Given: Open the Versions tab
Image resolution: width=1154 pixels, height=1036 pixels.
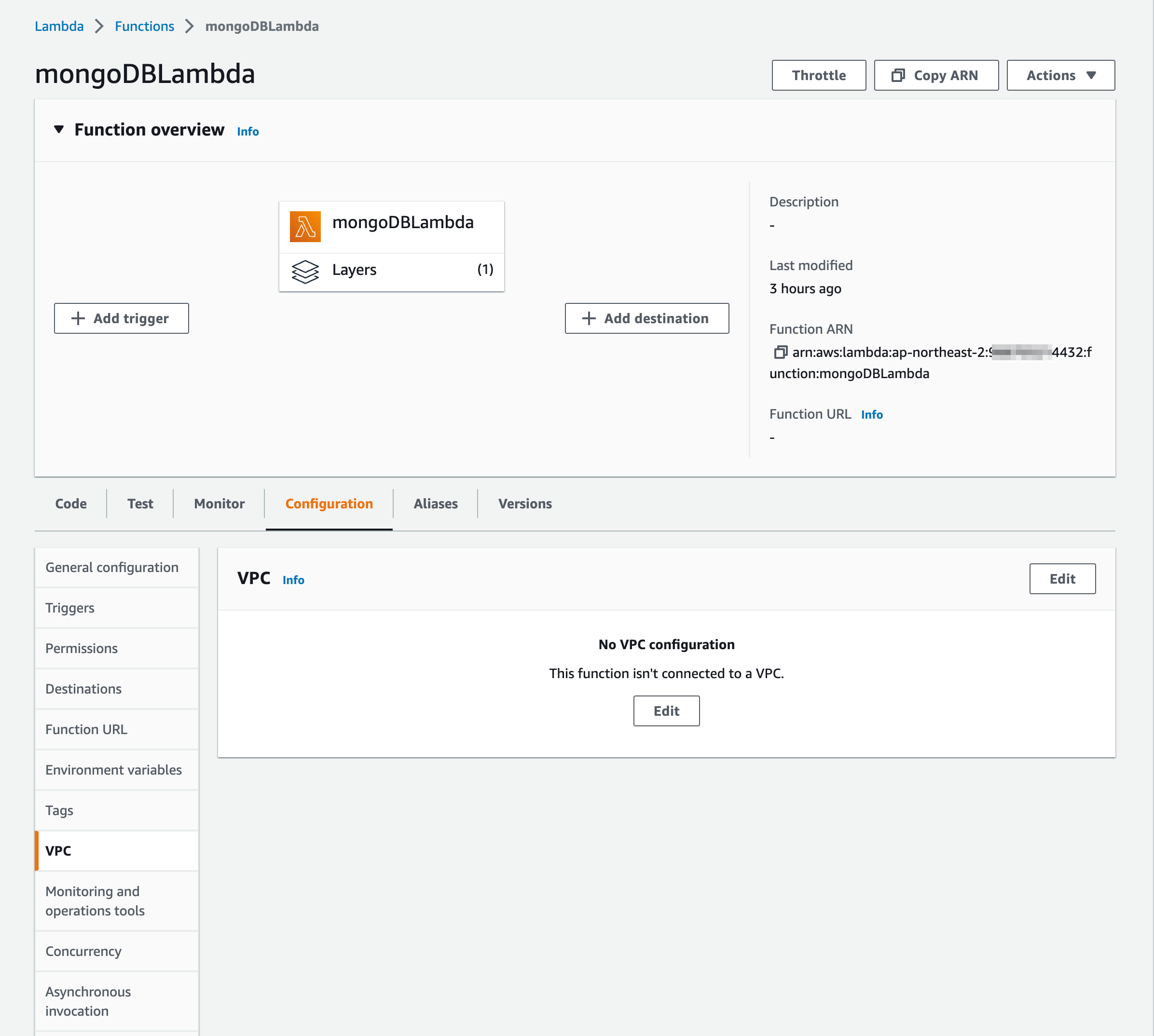Looking at the screenshot, I should [x=524, y=503].
